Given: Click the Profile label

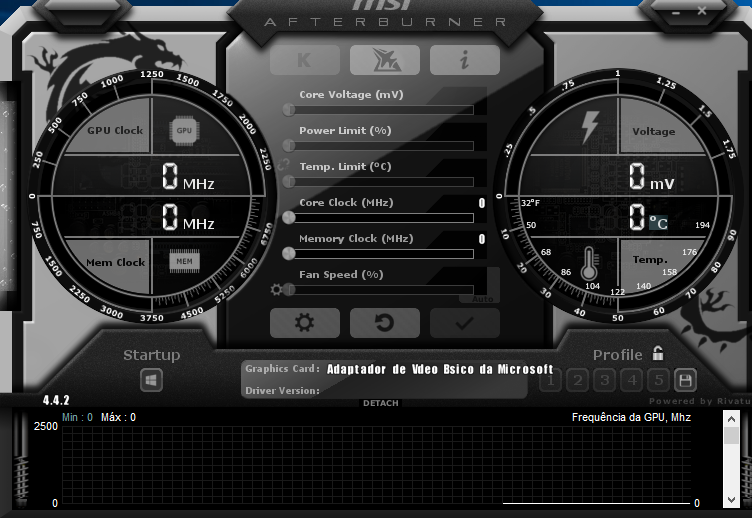Looking at the screenshot, I should coord(618,355).
